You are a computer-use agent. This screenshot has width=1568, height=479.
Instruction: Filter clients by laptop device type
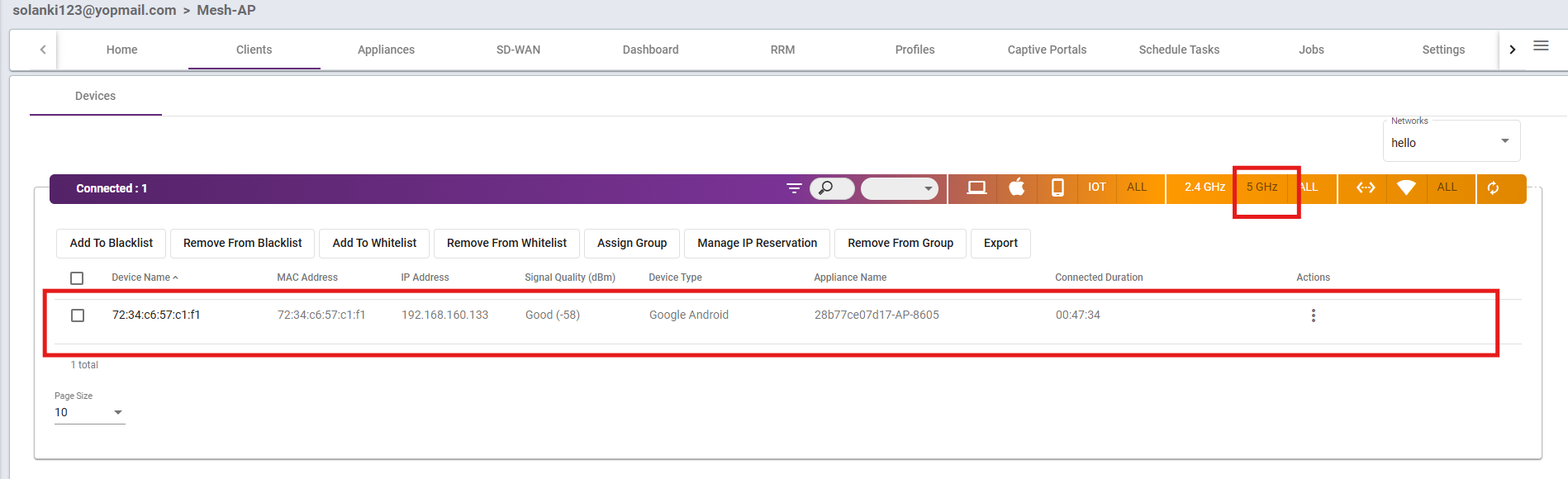(976, 187)
